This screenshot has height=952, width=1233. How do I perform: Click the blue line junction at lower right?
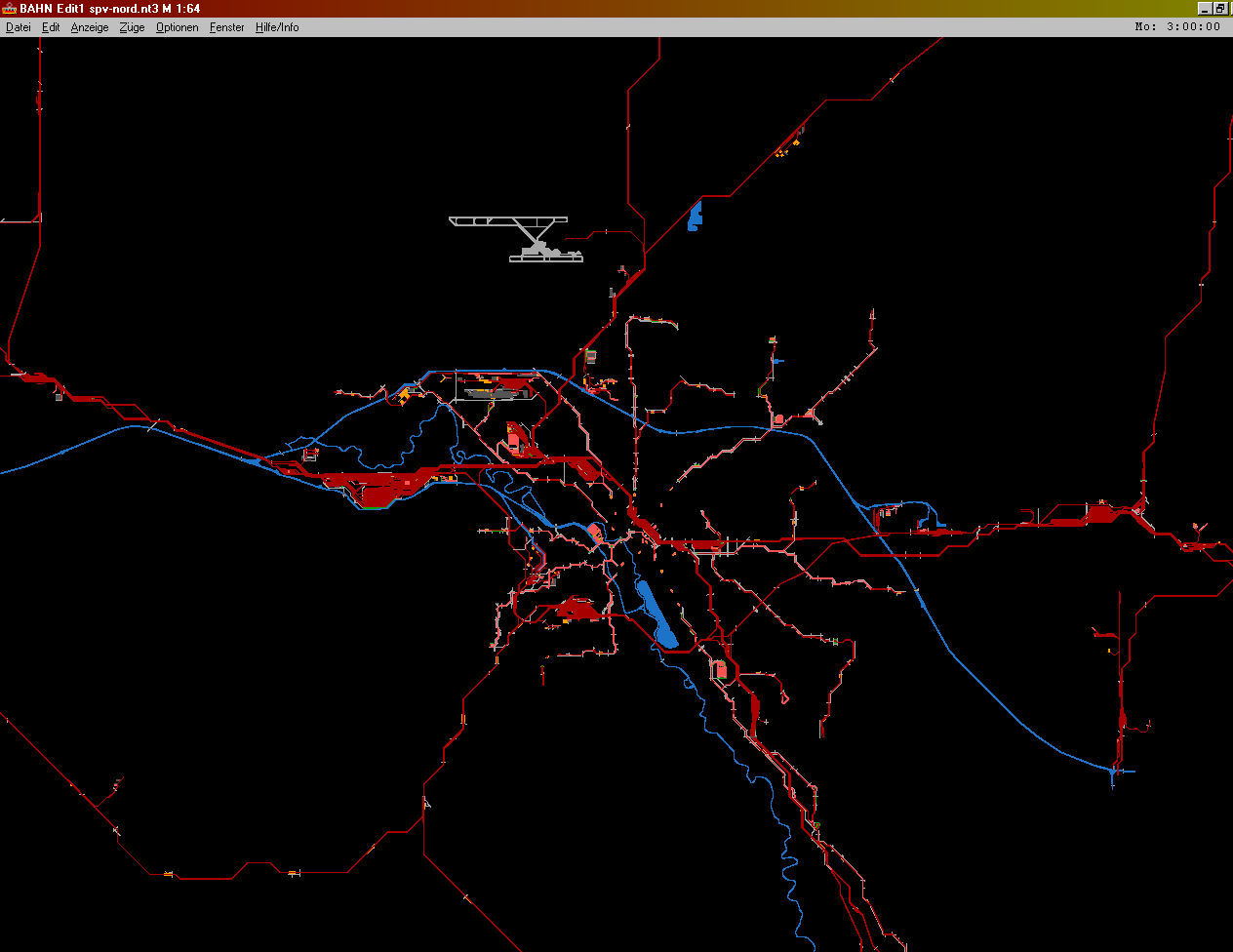[x=1112, y=772]
